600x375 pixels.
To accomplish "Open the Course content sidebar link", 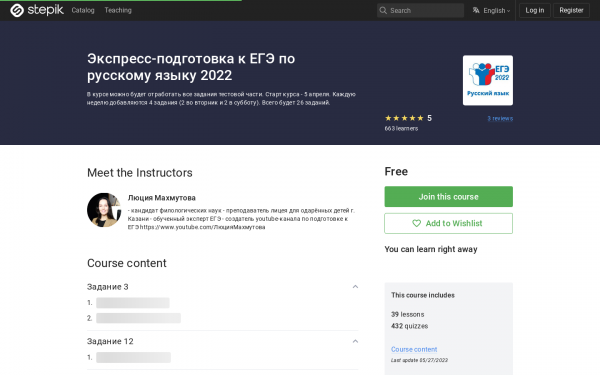I will [414, 349].
